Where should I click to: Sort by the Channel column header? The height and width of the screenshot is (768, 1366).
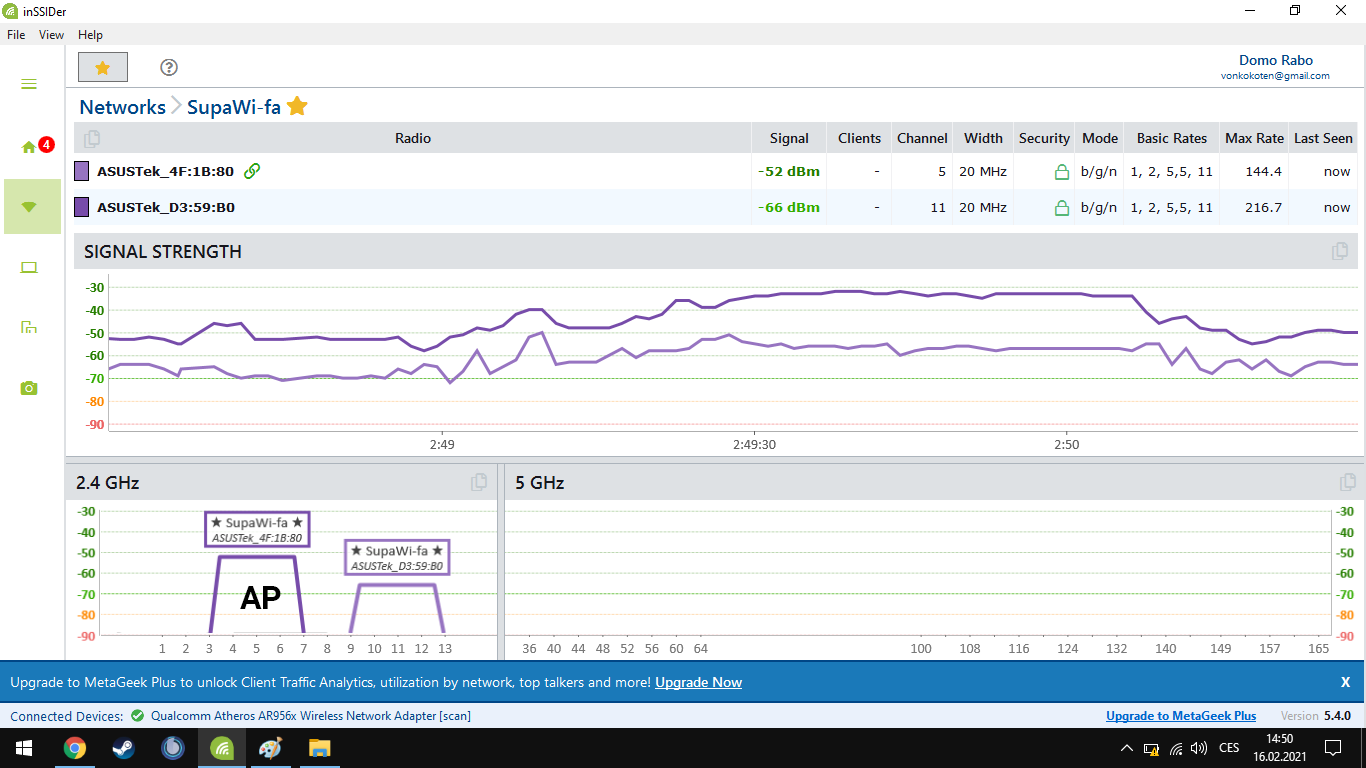click(921, 138)
